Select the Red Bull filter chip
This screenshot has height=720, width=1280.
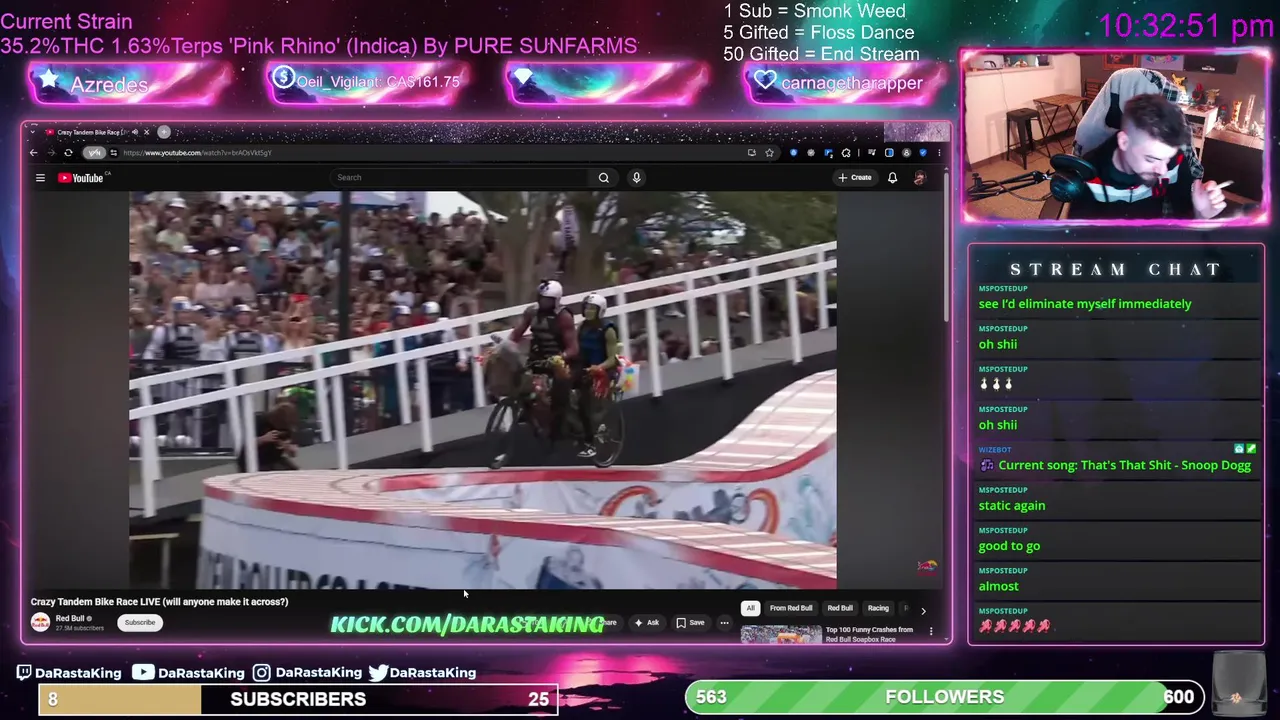840,608
